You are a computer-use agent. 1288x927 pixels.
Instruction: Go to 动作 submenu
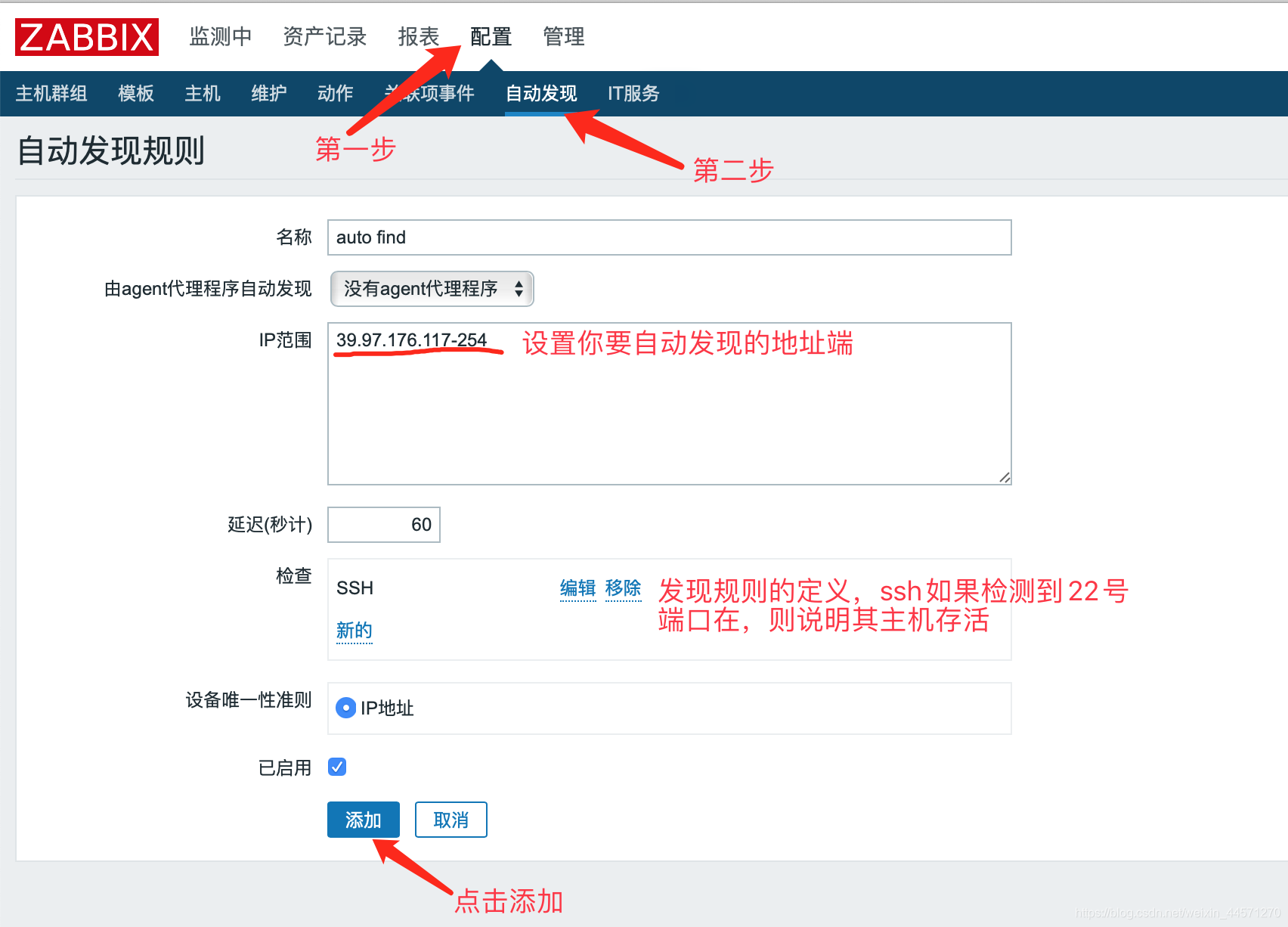(336, 93)
